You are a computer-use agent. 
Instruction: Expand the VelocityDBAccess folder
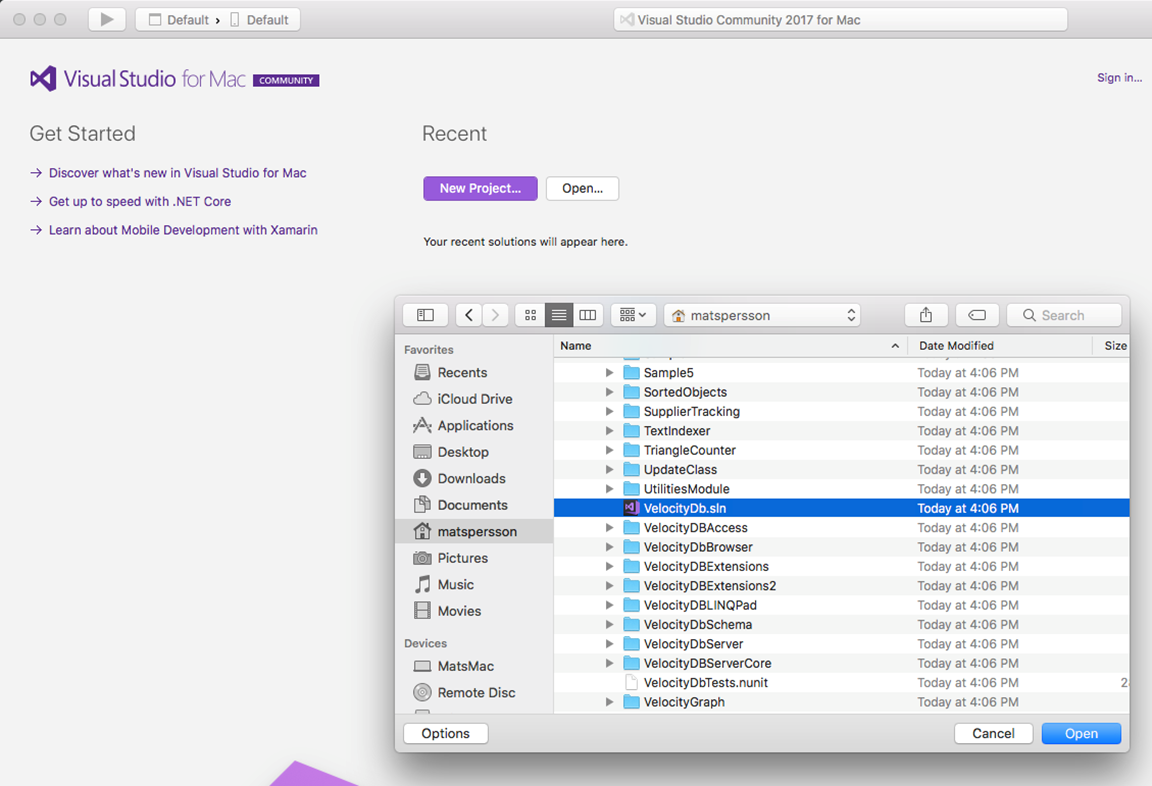coord(609,527)
